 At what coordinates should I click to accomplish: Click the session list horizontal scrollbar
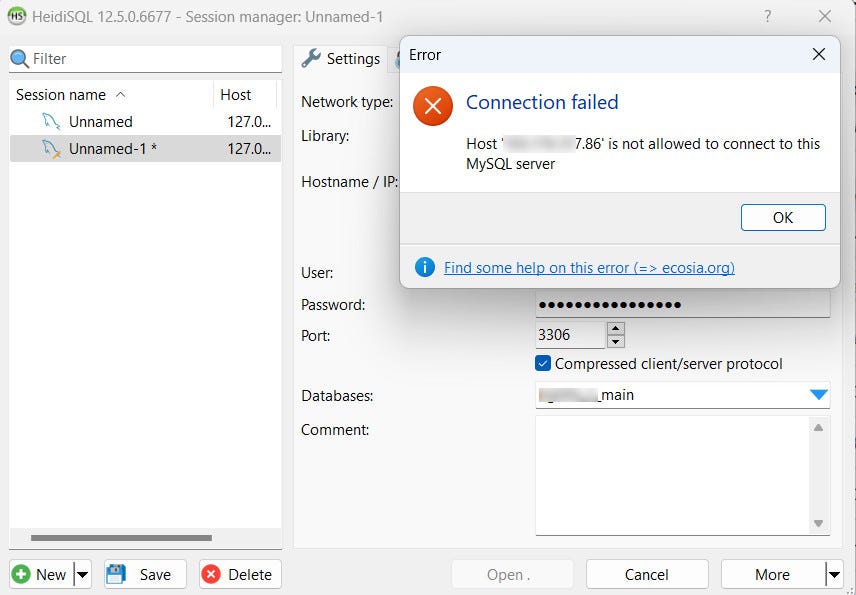(x=121, y=538)
